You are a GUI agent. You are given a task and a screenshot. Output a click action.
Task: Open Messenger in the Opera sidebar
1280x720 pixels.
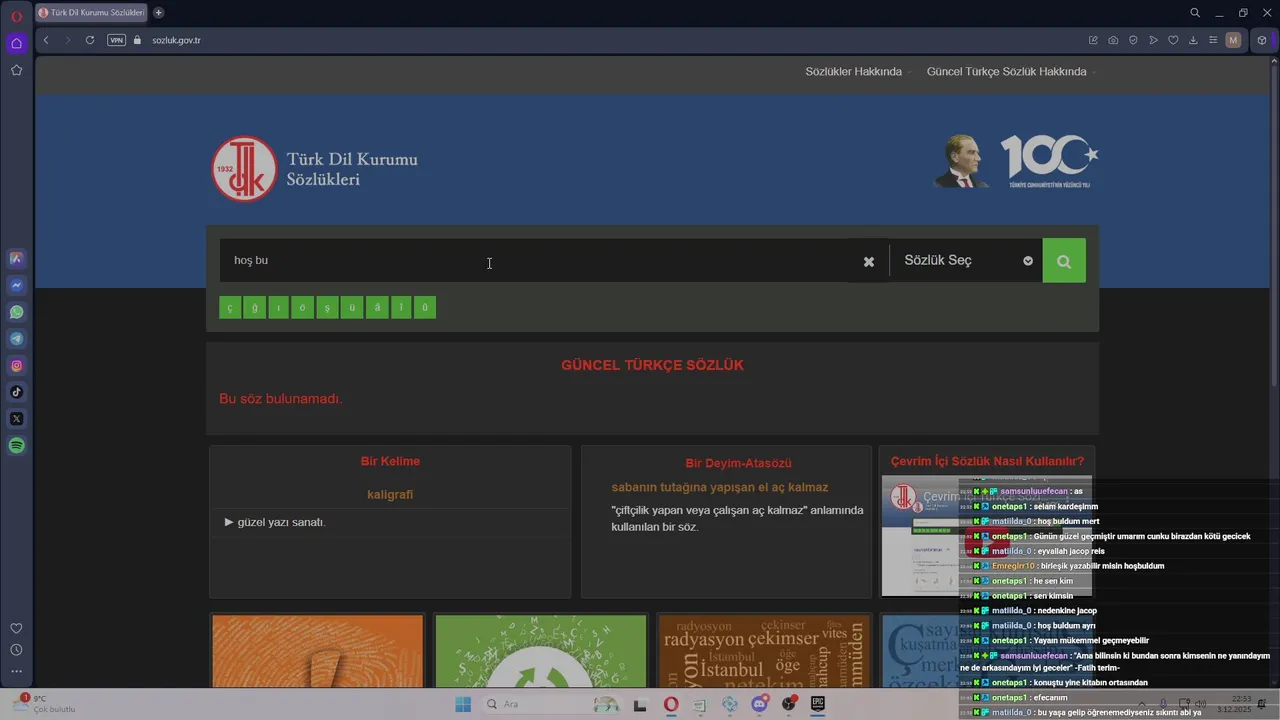pyautogui.click(x=16, y=285)
